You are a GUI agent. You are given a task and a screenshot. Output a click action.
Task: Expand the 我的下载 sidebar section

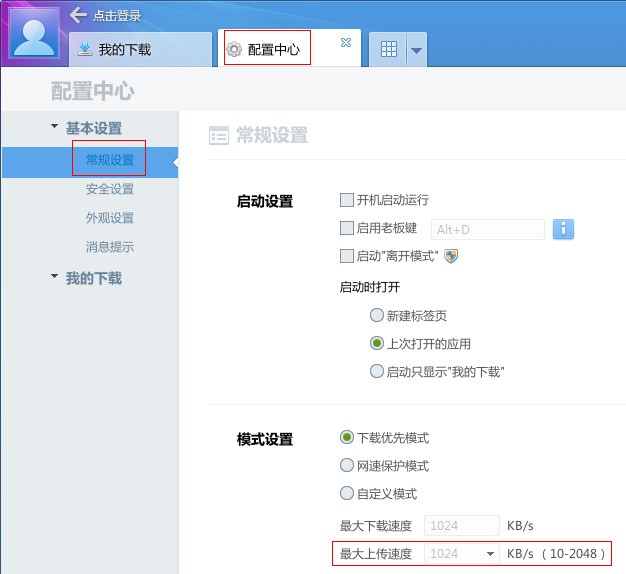[54, 276]
